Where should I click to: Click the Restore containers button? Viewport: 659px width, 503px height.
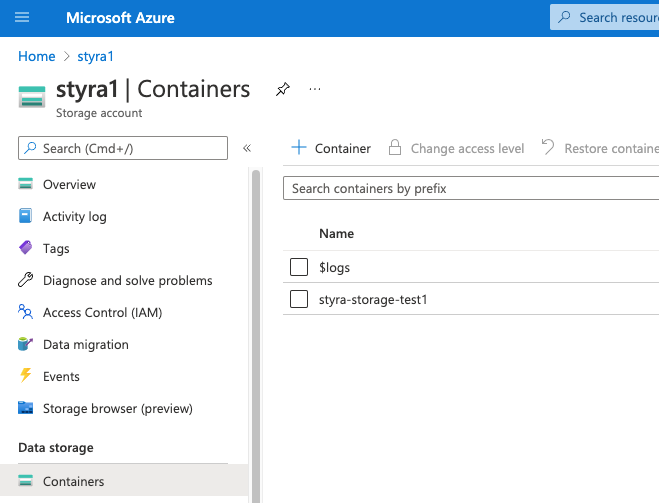600,148
